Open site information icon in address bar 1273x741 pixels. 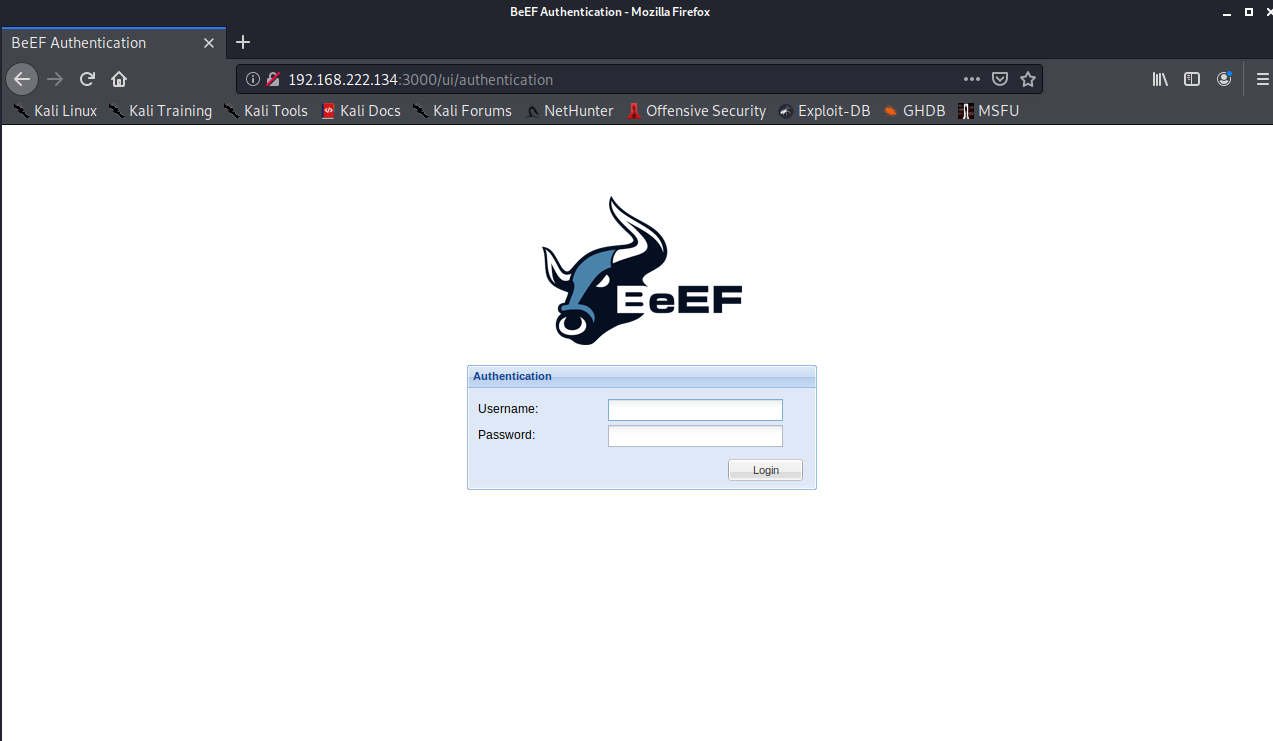tap(253, 79)
